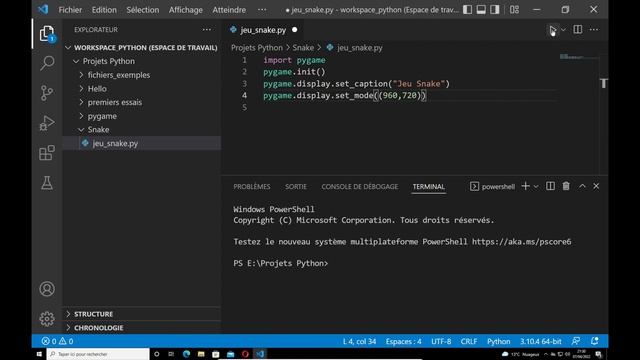Expand the CHRONOLOGIE section
The height and width of the screenshot is (360, 640).
(x=142, y=328)
